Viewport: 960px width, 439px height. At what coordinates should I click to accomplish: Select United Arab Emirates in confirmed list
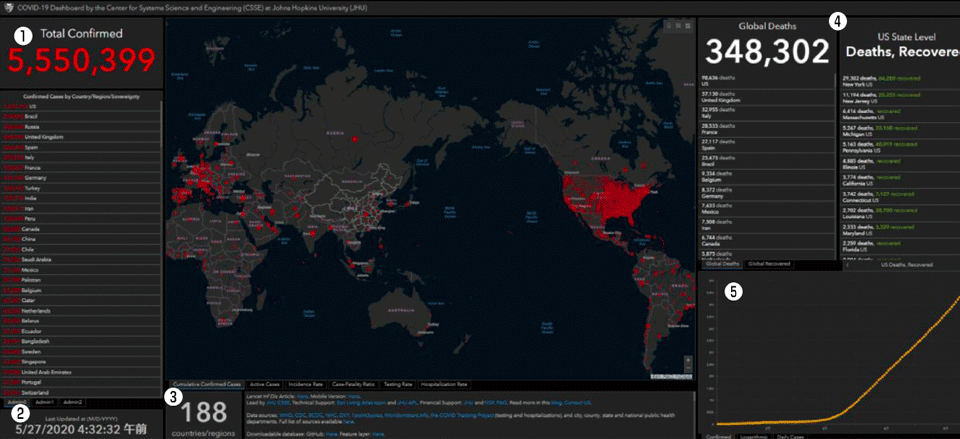pyautogui.click(x=81, y=372)
